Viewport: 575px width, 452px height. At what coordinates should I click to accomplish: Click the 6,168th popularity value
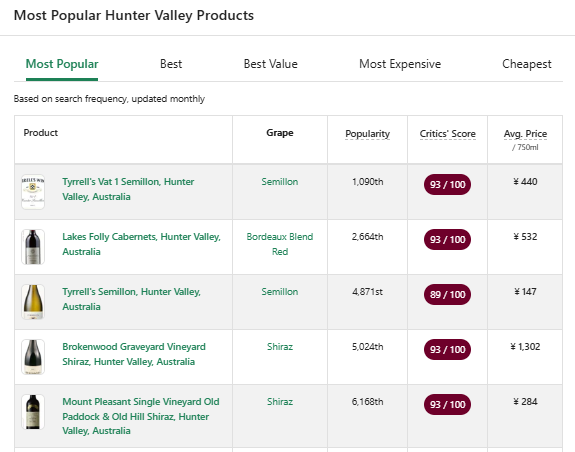click(x=367, y=402)
